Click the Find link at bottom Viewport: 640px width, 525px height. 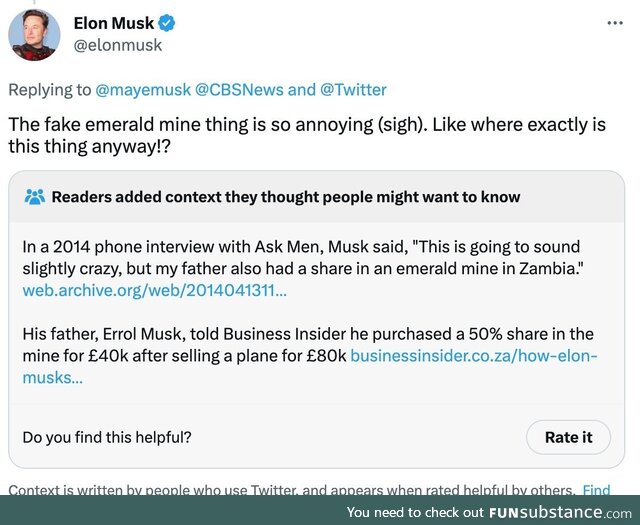[597, 490]
